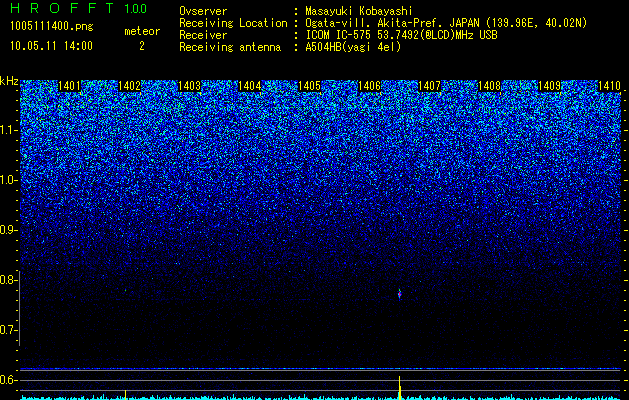The image size is (629, 400).
Task: Click the Receiving Location field label
Action: pos(233,23)
